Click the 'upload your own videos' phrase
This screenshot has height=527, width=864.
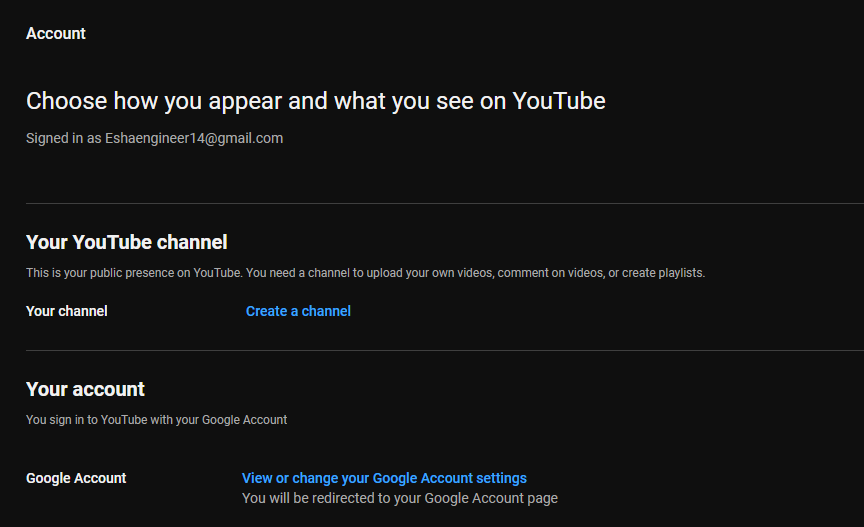tap(430, 273)
